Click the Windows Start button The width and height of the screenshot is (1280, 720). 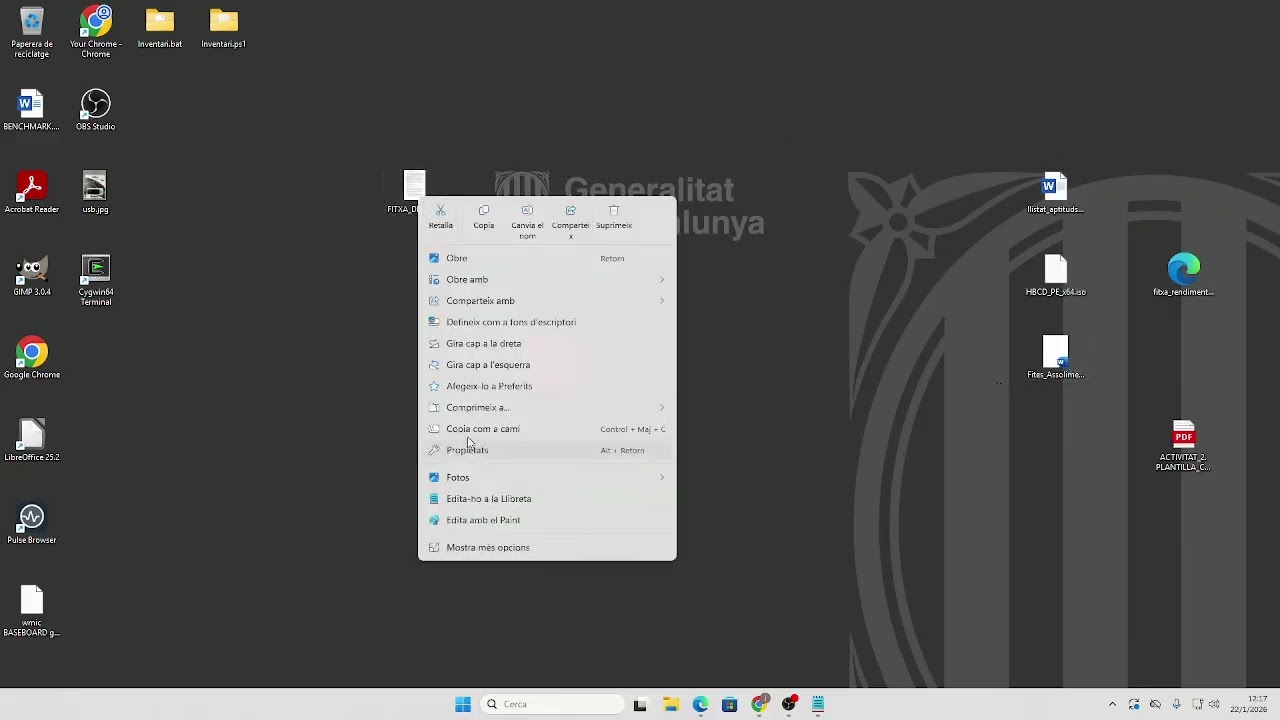pyautogui.click(x=463, y=704)
